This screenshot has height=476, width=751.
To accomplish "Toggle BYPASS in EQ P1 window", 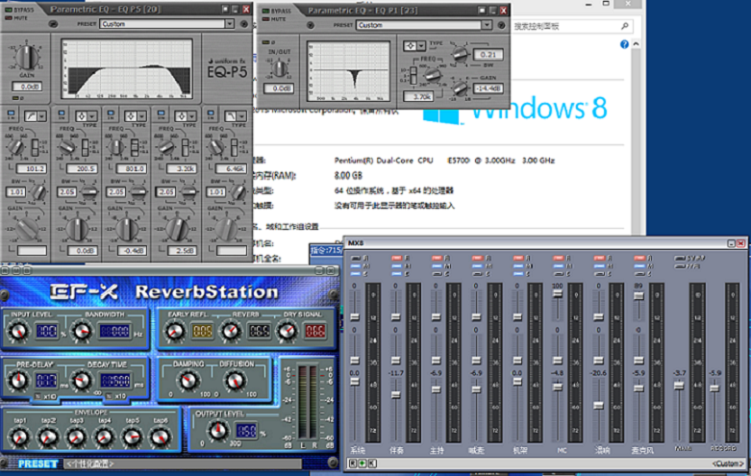I will (266, 11).
